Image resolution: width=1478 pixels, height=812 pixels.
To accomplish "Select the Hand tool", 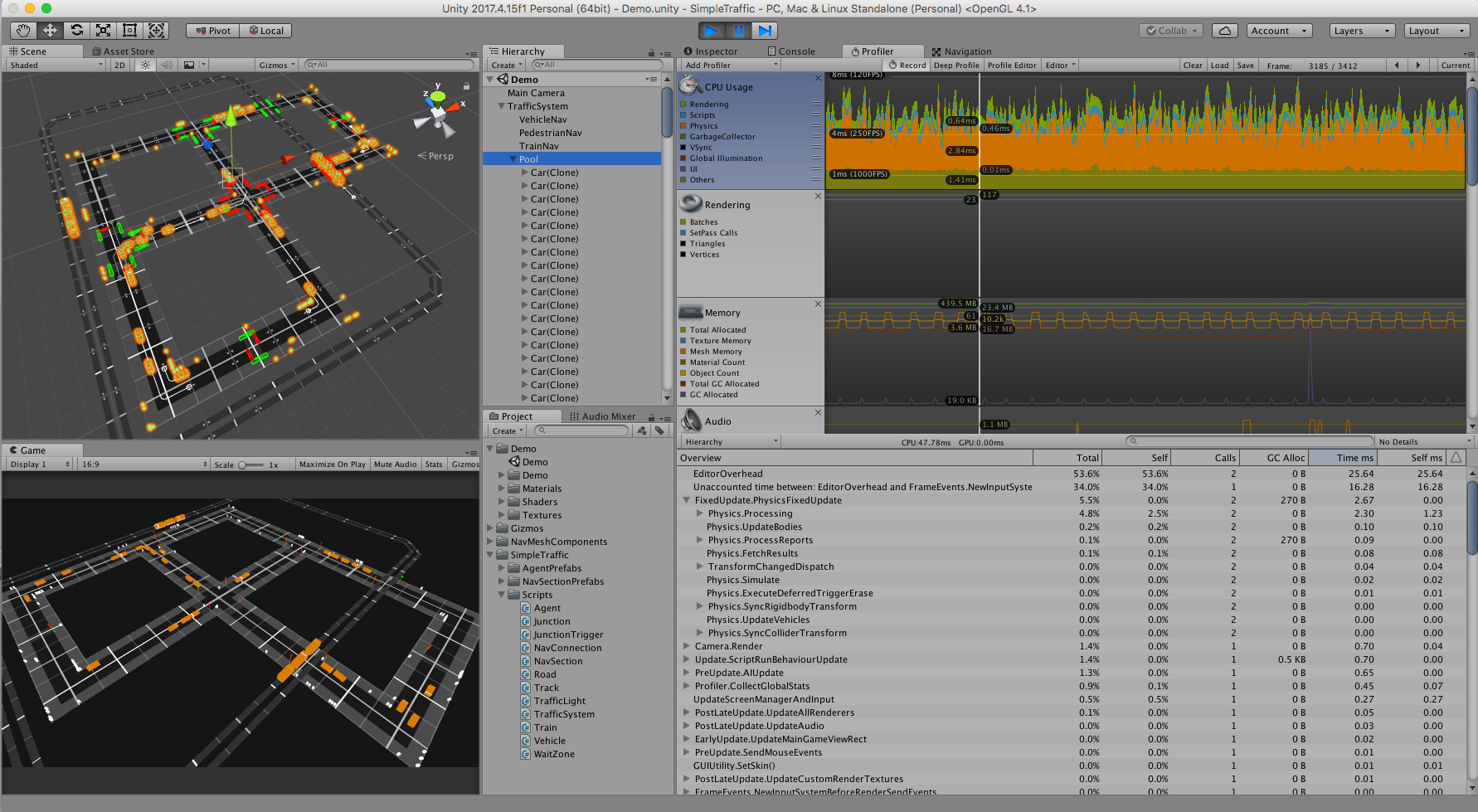I will (x=23, y=31).
